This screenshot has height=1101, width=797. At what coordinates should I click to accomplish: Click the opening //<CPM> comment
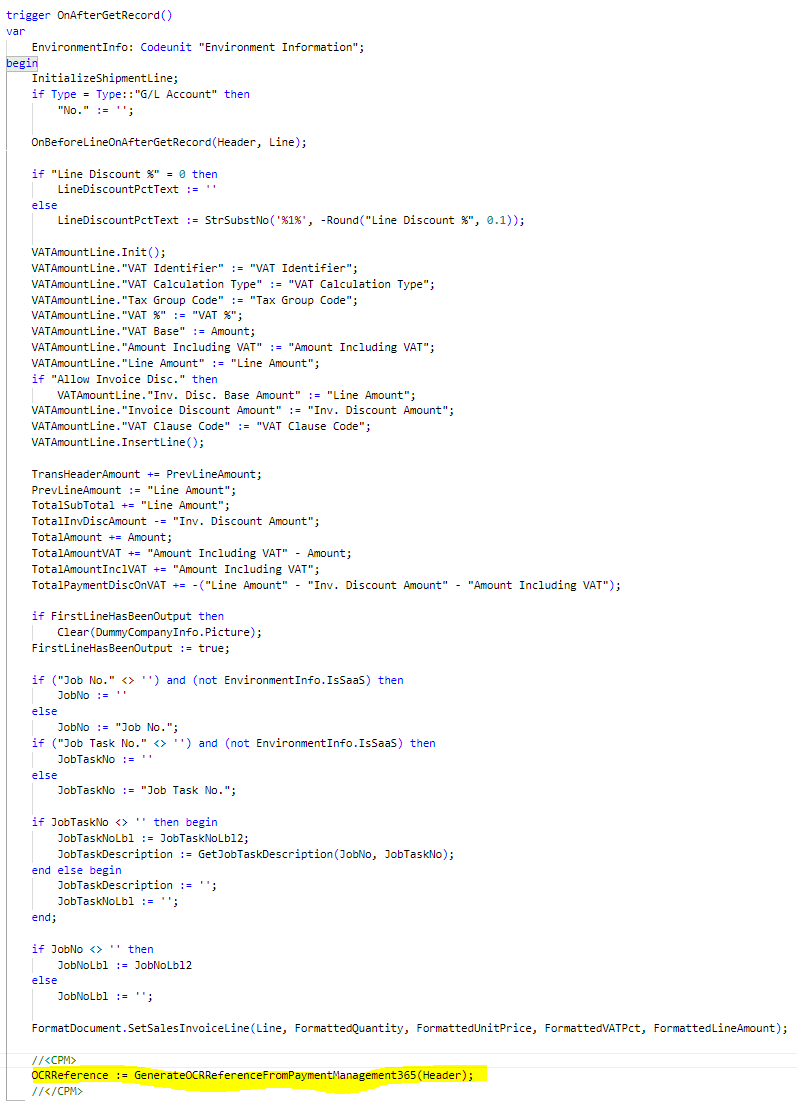click(54, 1060)
